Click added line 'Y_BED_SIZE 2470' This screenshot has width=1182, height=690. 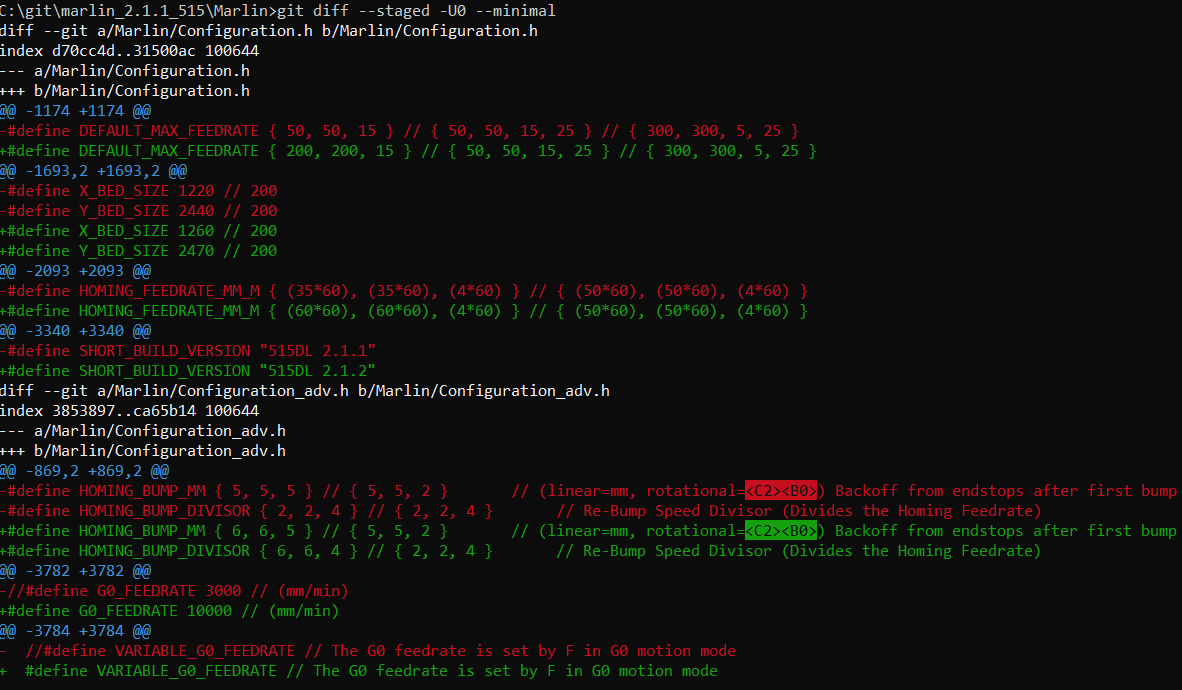point(139,250)
